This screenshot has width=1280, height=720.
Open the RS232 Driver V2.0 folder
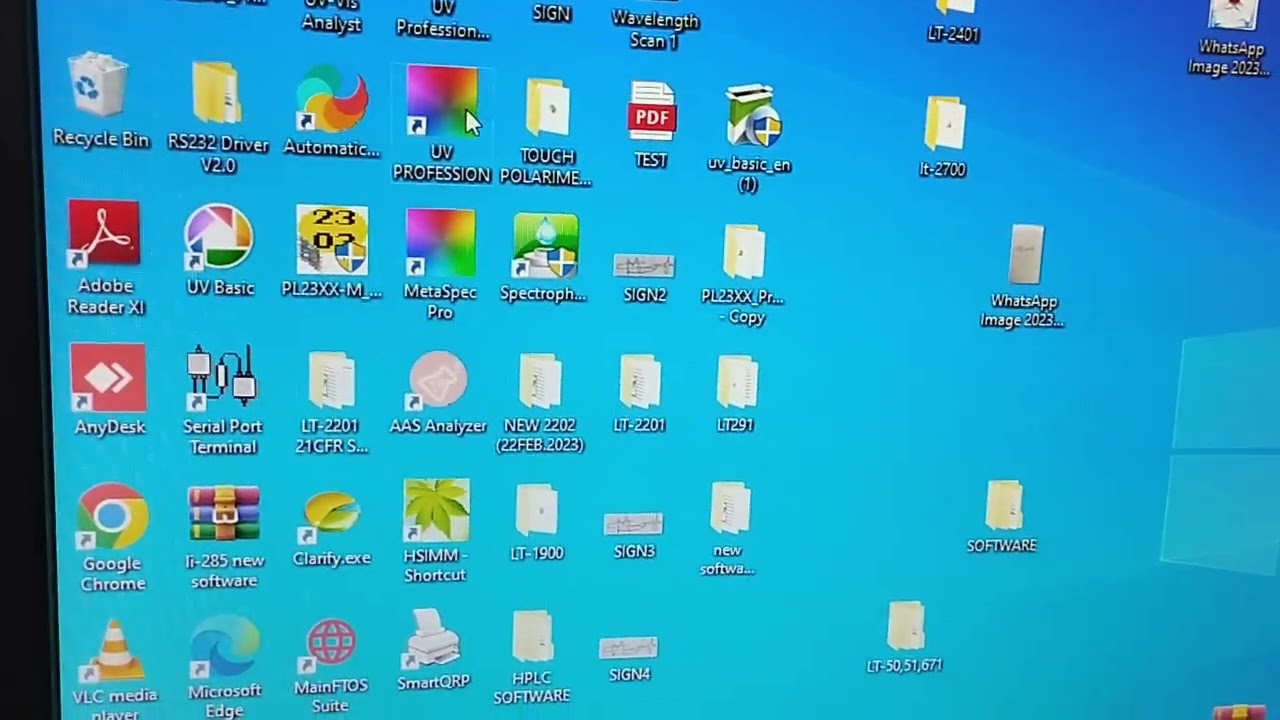coord(217,93)
